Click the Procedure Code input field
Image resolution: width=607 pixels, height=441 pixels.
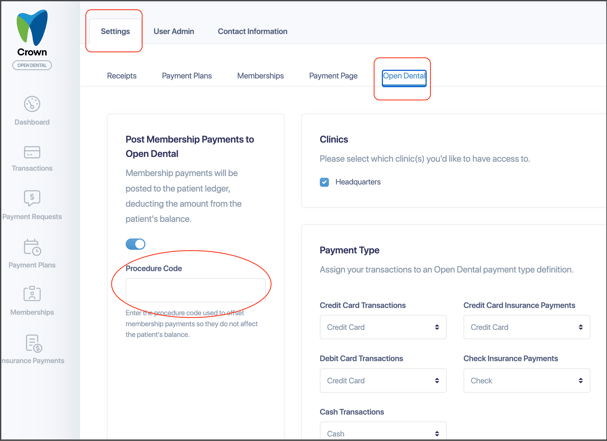(x=195, y=290)
